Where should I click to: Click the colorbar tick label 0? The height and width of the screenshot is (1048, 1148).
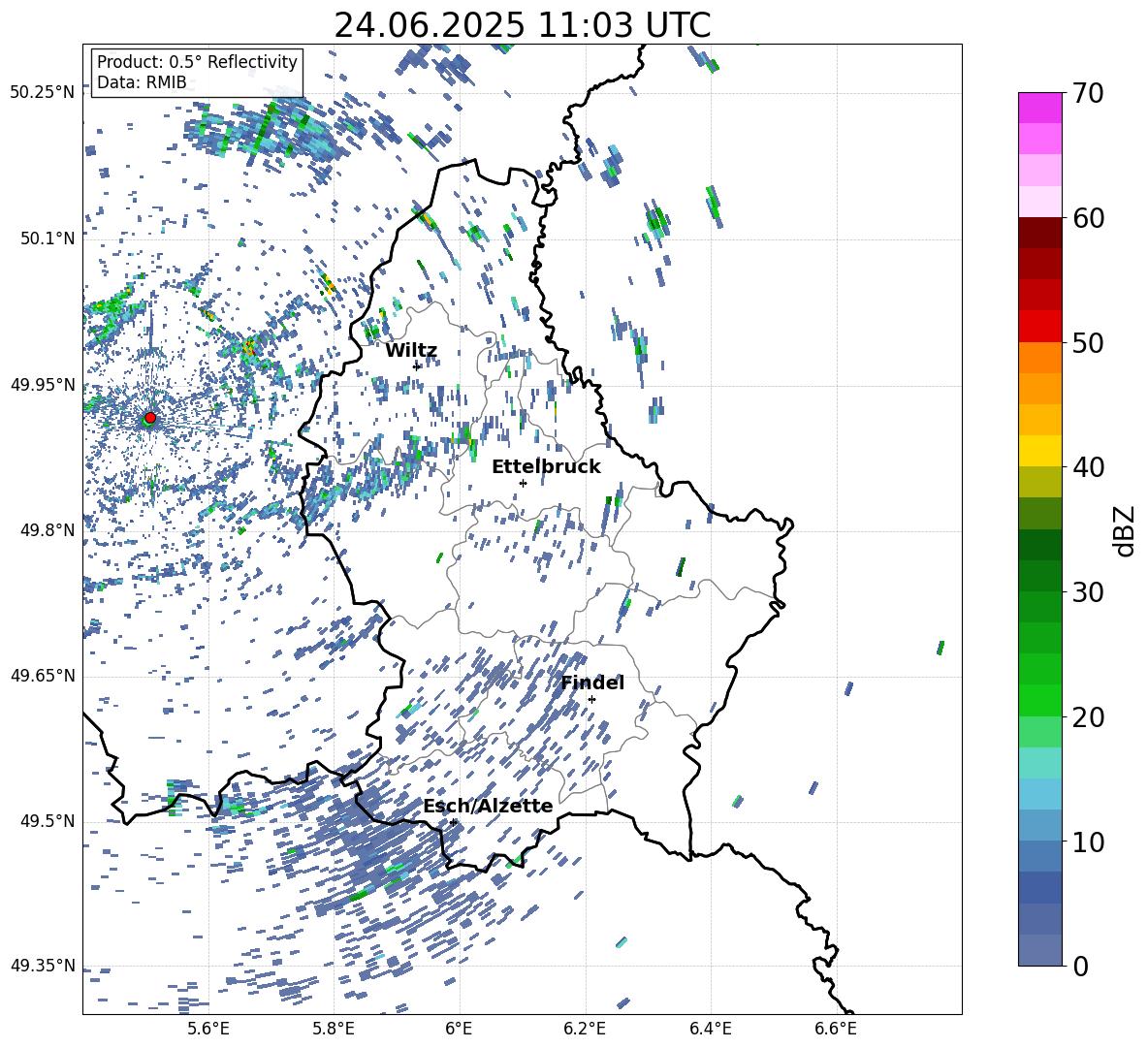point(1080,966)
